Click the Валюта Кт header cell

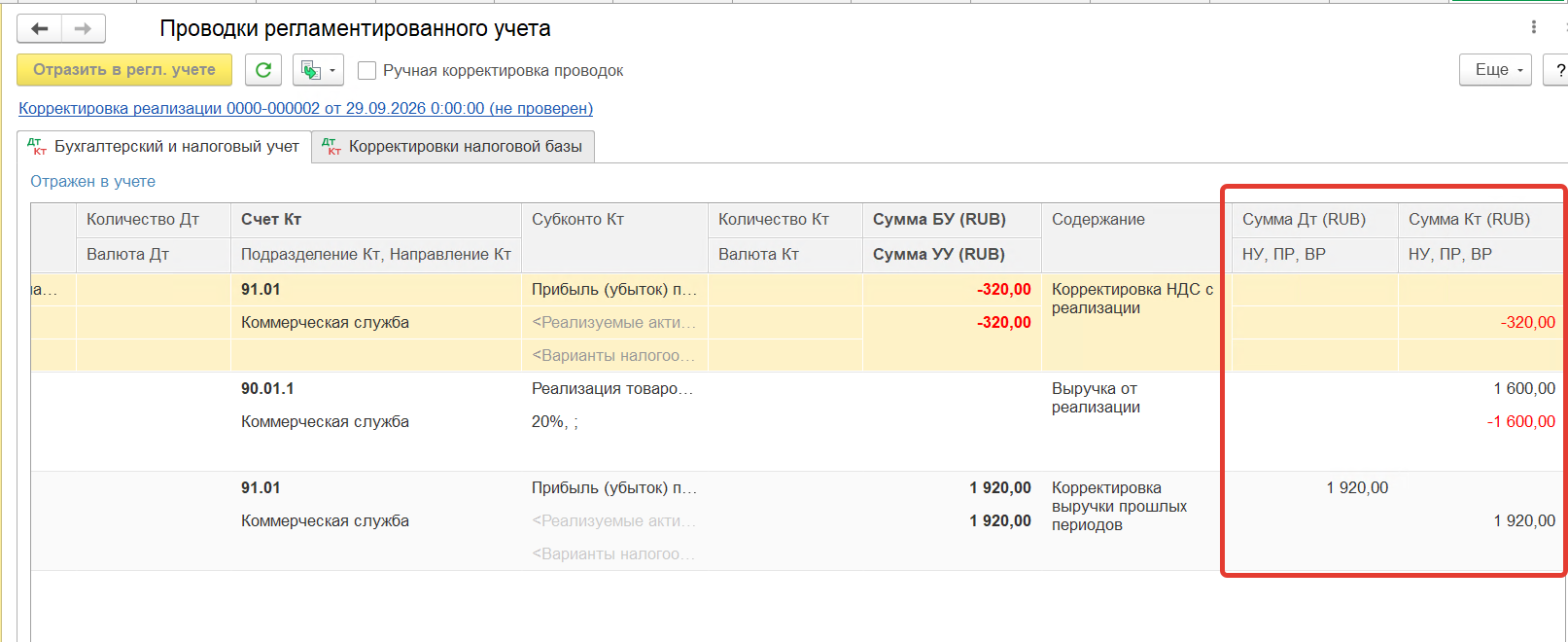click(x=785, y=255)
